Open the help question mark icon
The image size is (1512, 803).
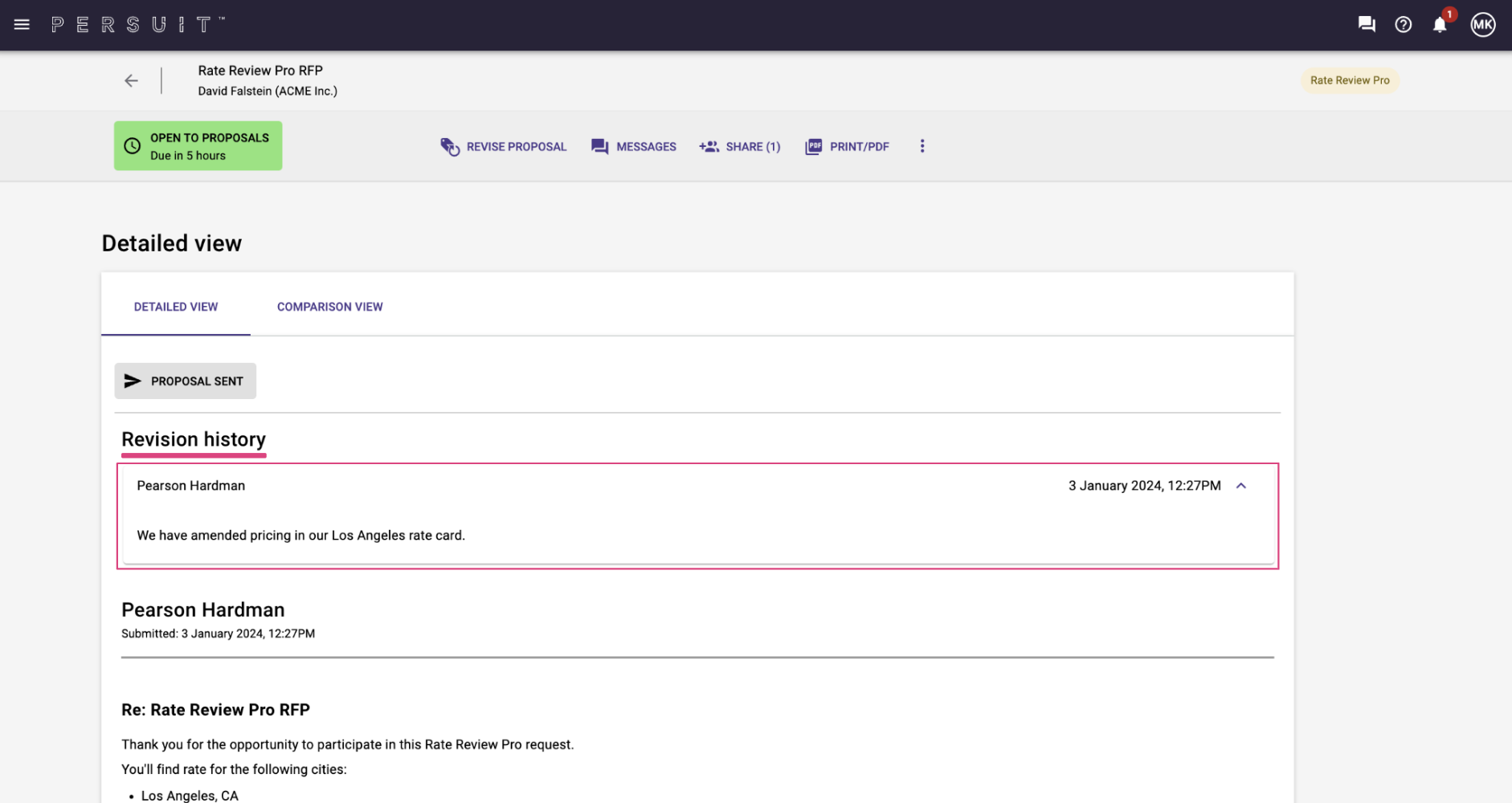pos(1404,25)
